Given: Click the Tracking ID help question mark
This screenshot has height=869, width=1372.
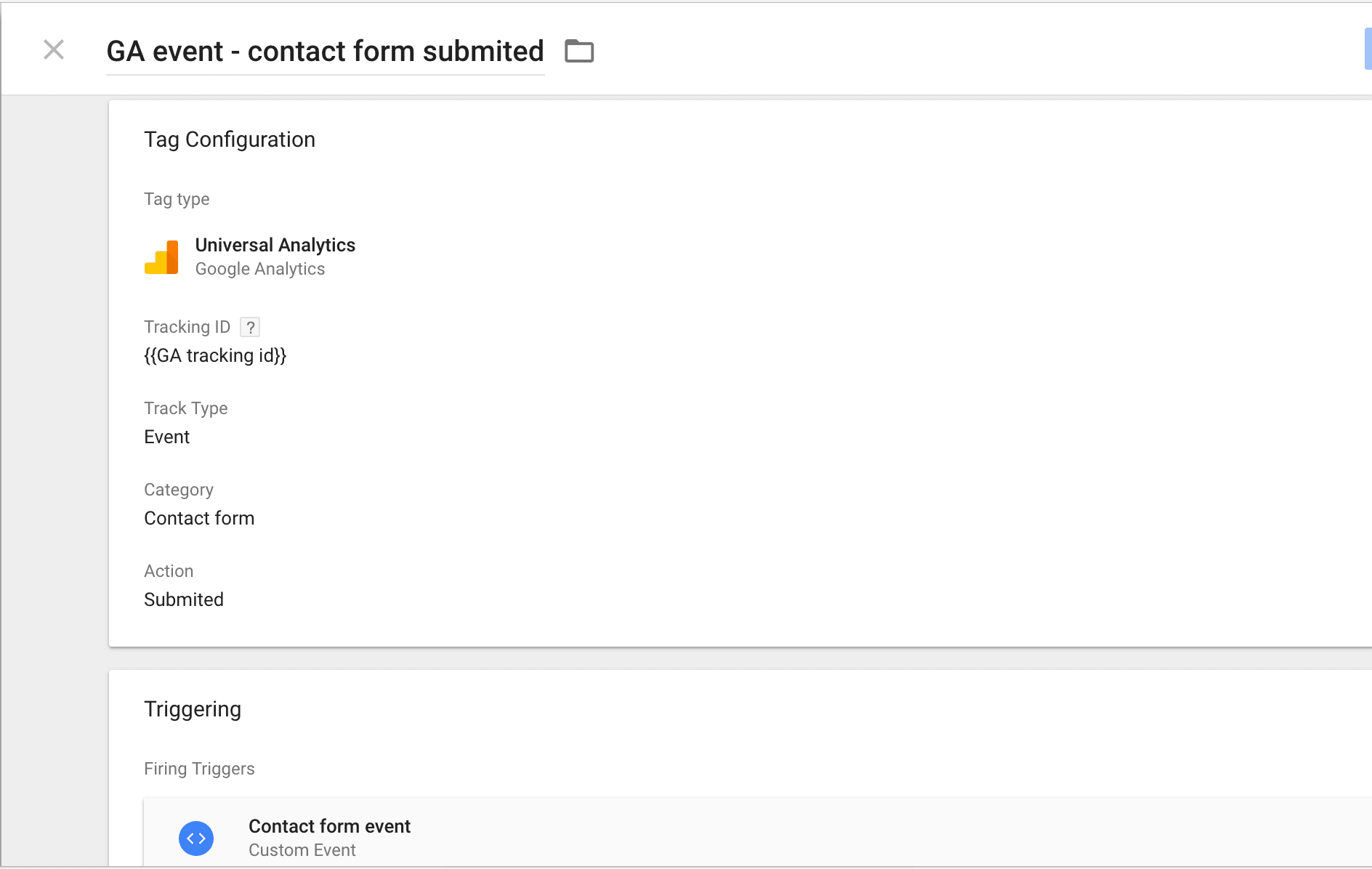Looking at the screenshot, I should pos(250,327).
